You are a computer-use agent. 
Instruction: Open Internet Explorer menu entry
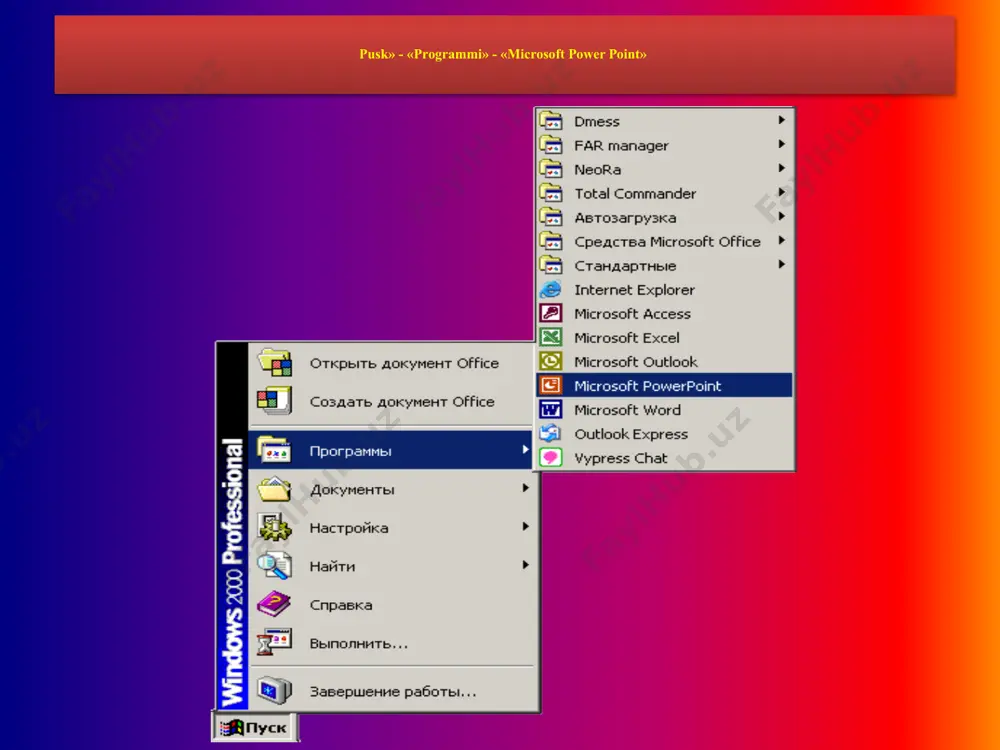tap(665, 290)
